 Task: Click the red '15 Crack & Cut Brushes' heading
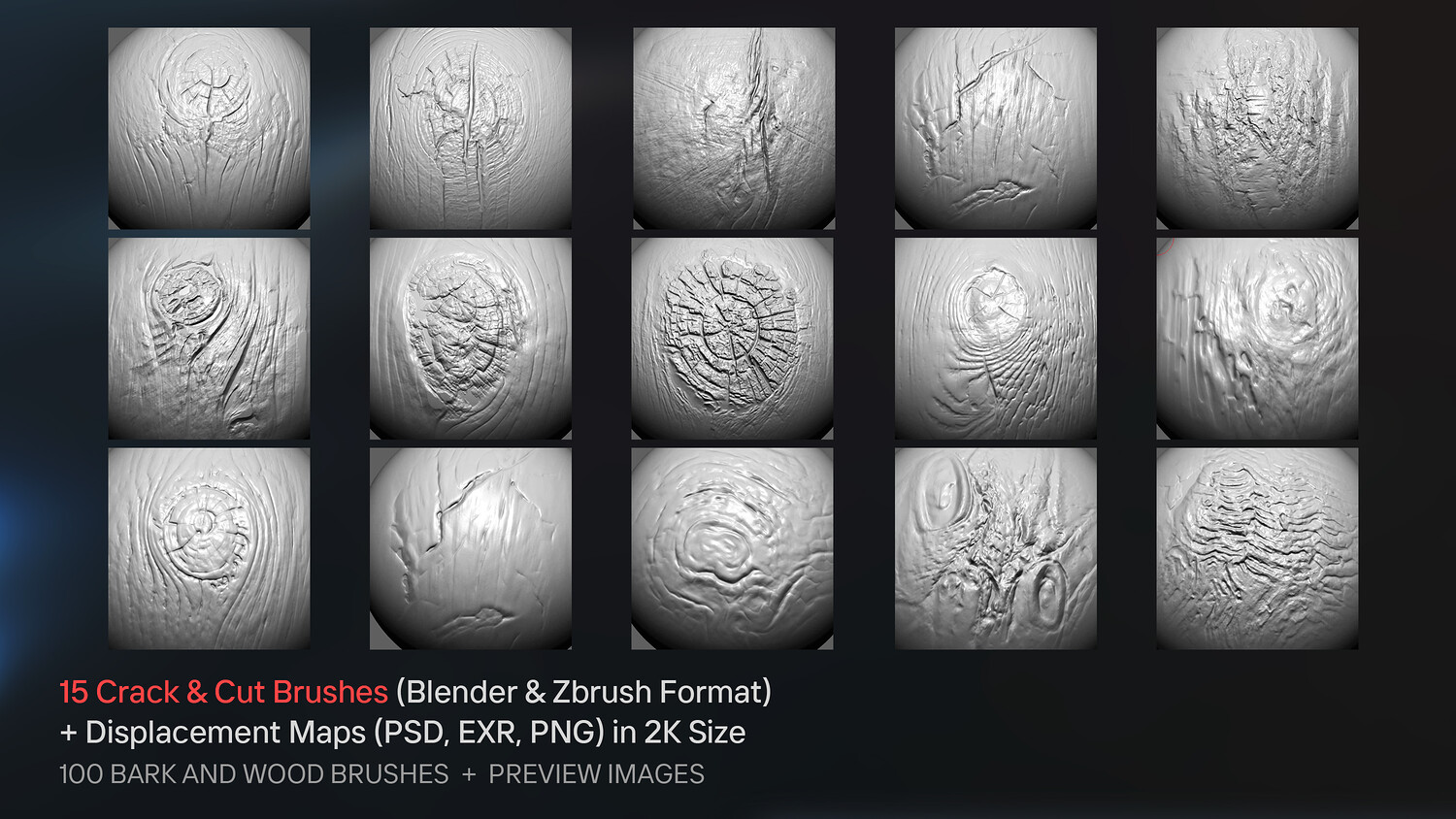pos(223,692)
